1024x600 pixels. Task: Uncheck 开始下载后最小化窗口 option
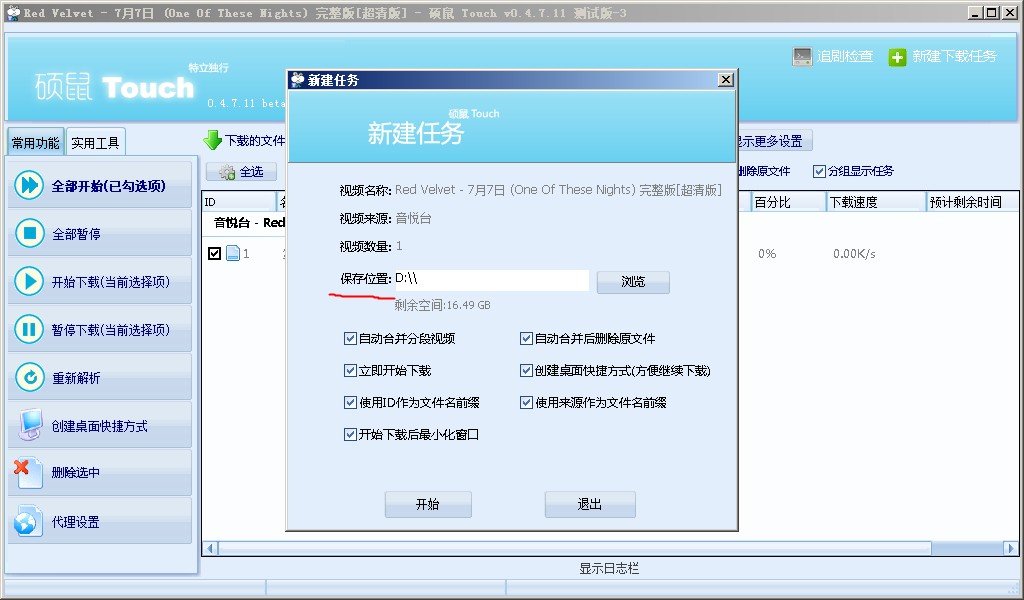(348, 433)
